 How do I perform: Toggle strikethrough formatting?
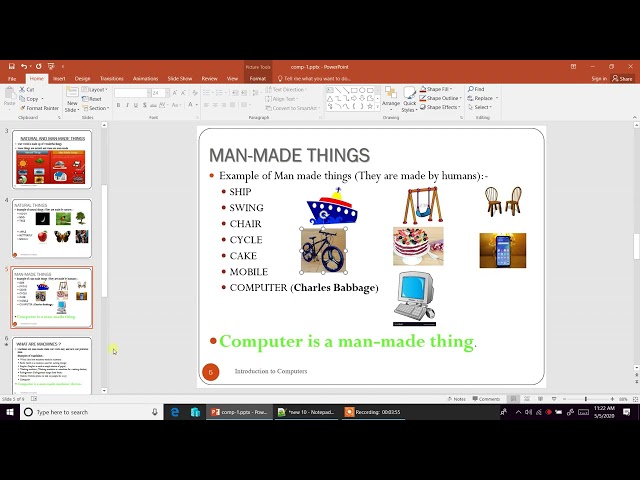153,105
